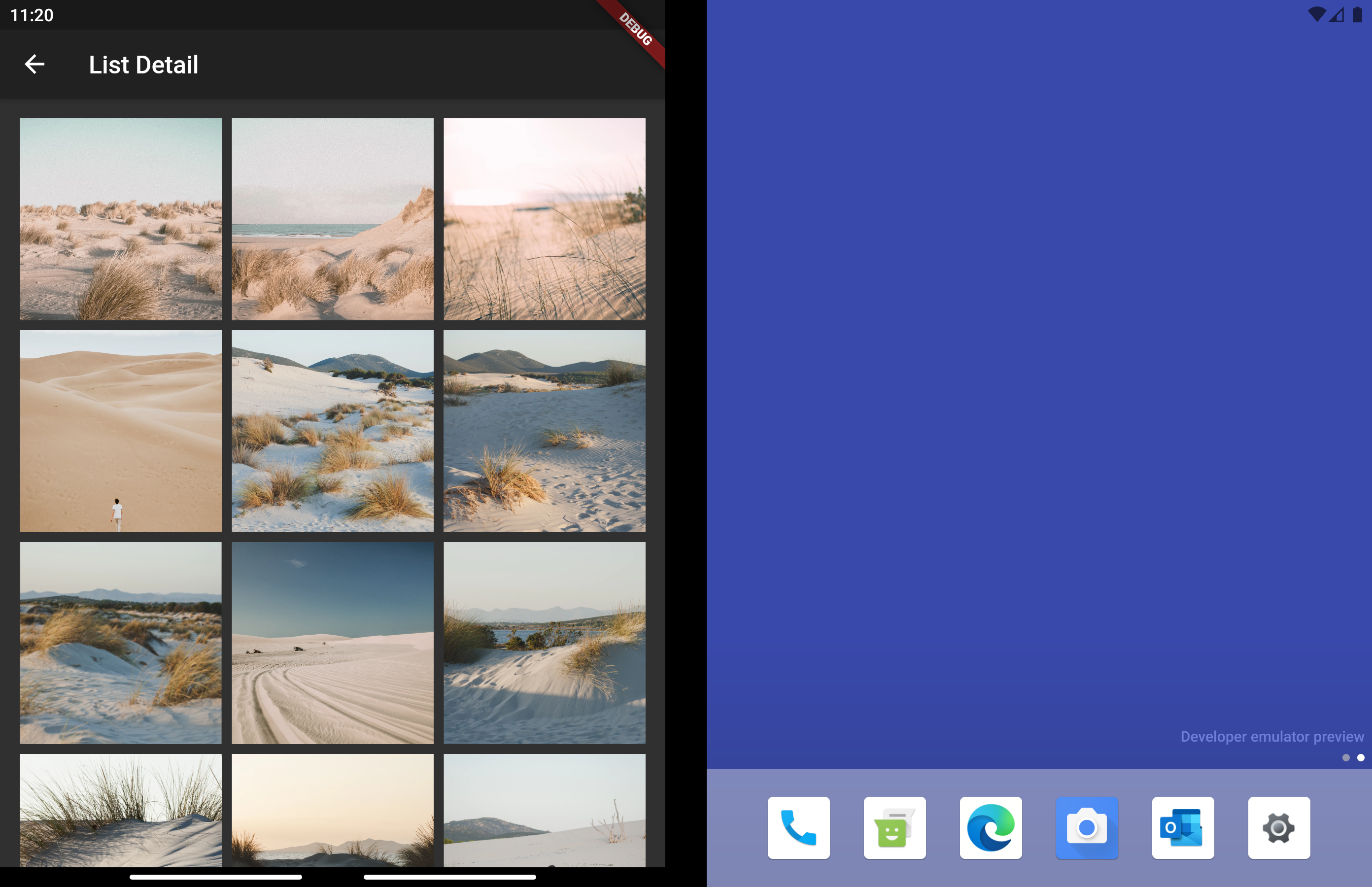Open photo with person walking on dune
The width and height of the screenshot is (1372, 887).
click(120, 431)
